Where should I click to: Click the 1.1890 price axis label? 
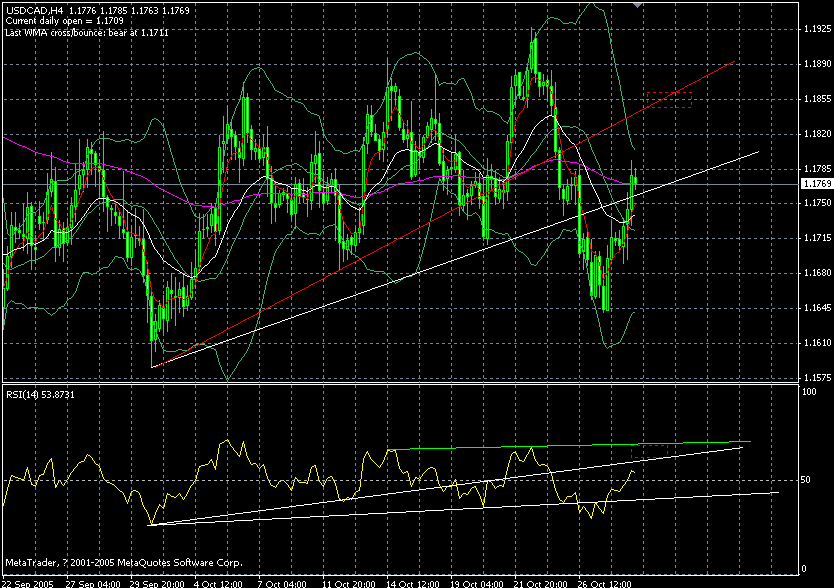[x=818, y=64]
